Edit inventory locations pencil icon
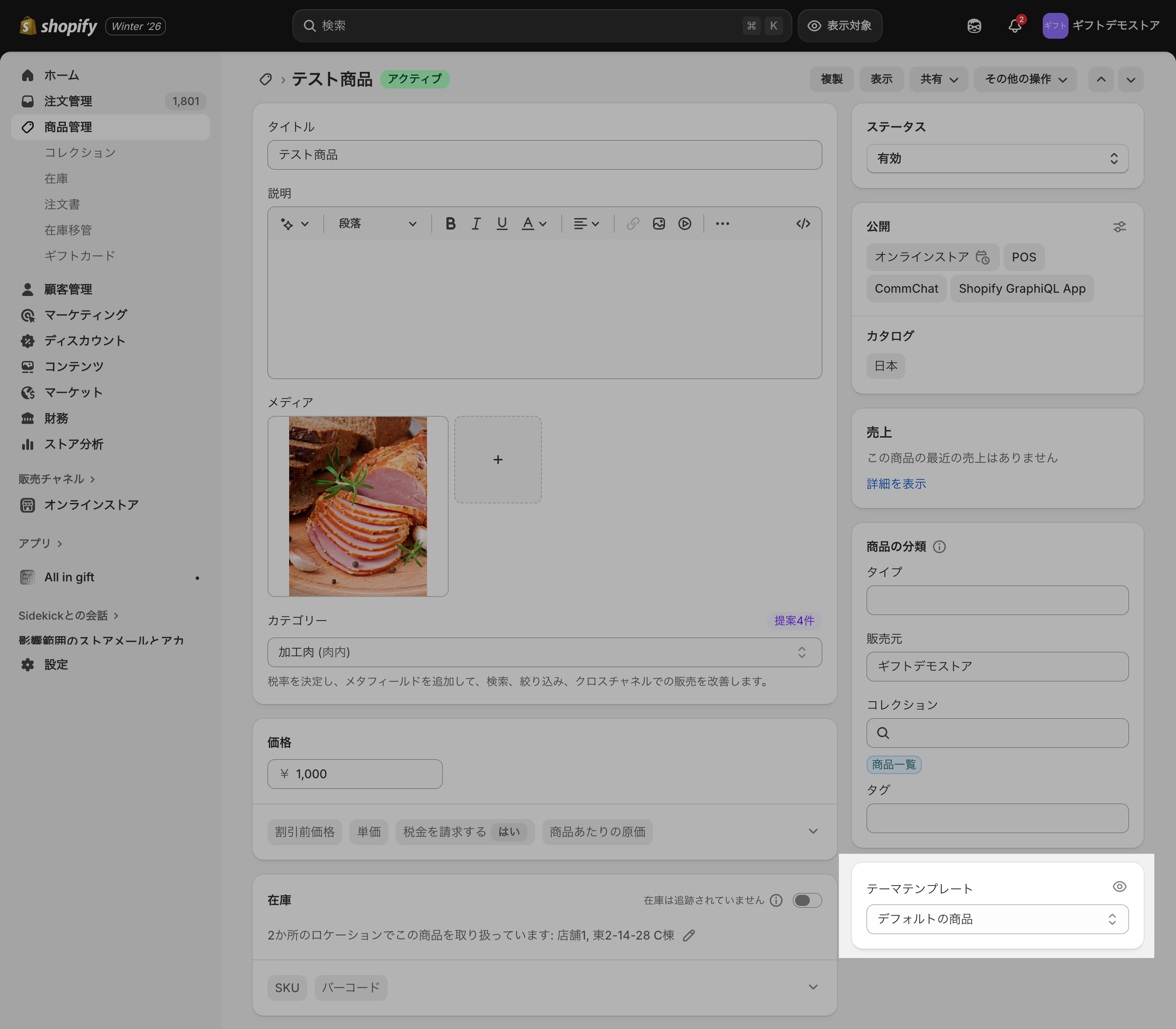 689,935
